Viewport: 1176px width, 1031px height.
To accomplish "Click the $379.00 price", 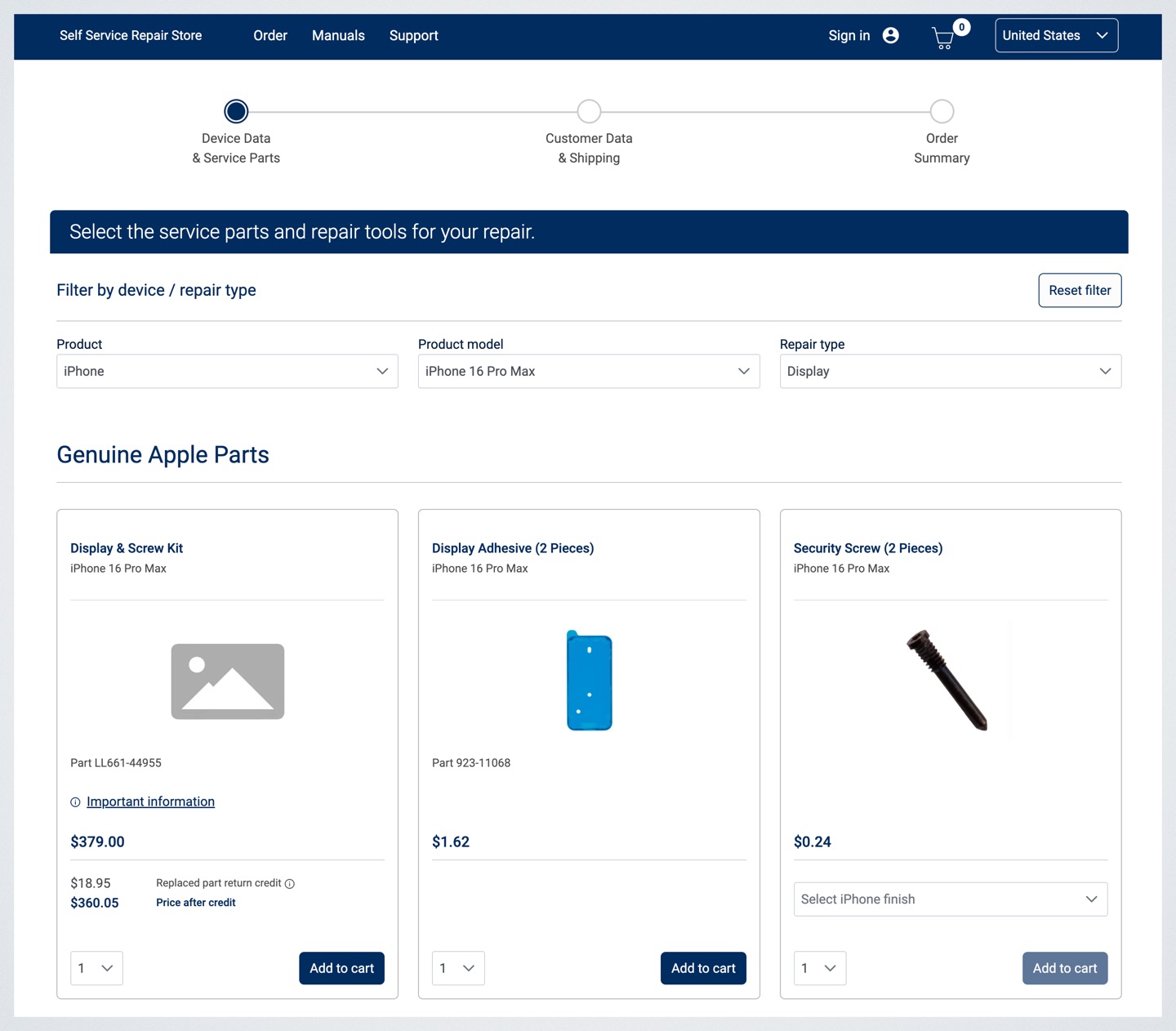I will (x=97, y=841).
